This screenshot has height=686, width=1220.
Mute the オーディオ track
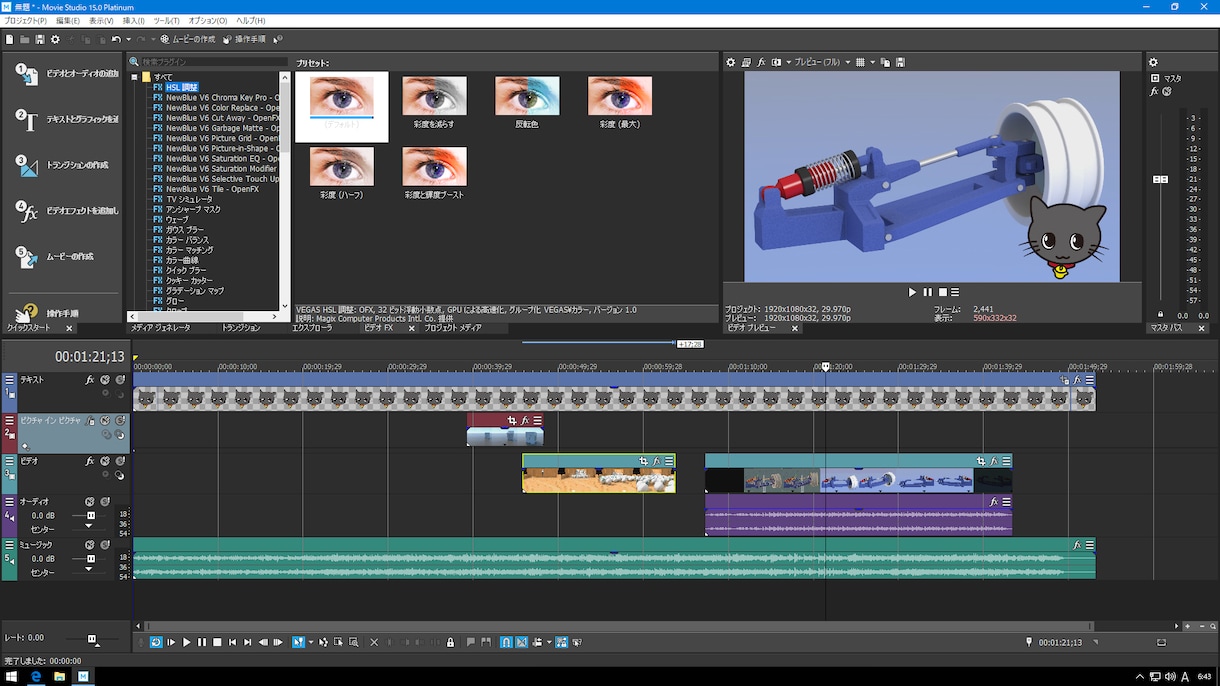coord(90,501)
